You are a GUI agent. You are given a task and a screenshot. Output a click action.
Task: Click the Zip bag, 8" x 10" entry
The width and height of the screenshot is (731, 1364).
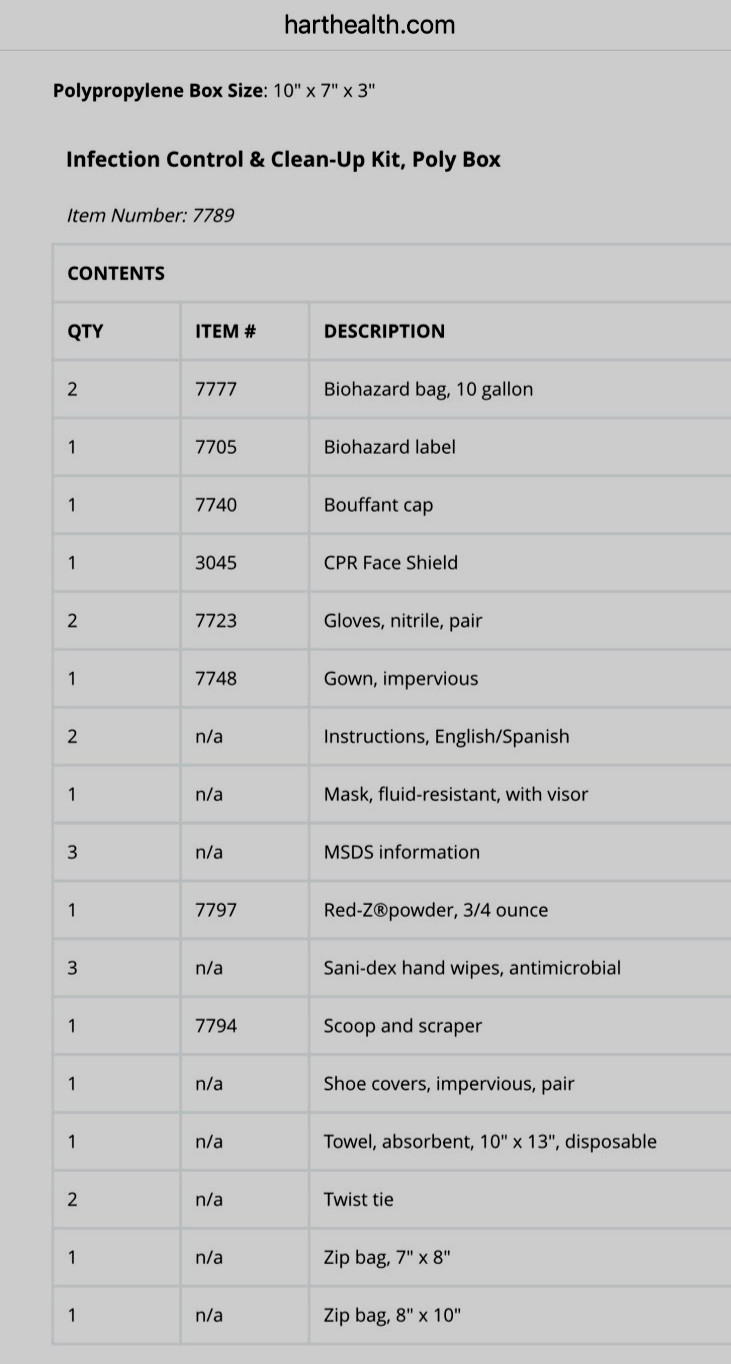pos(392,1316)
